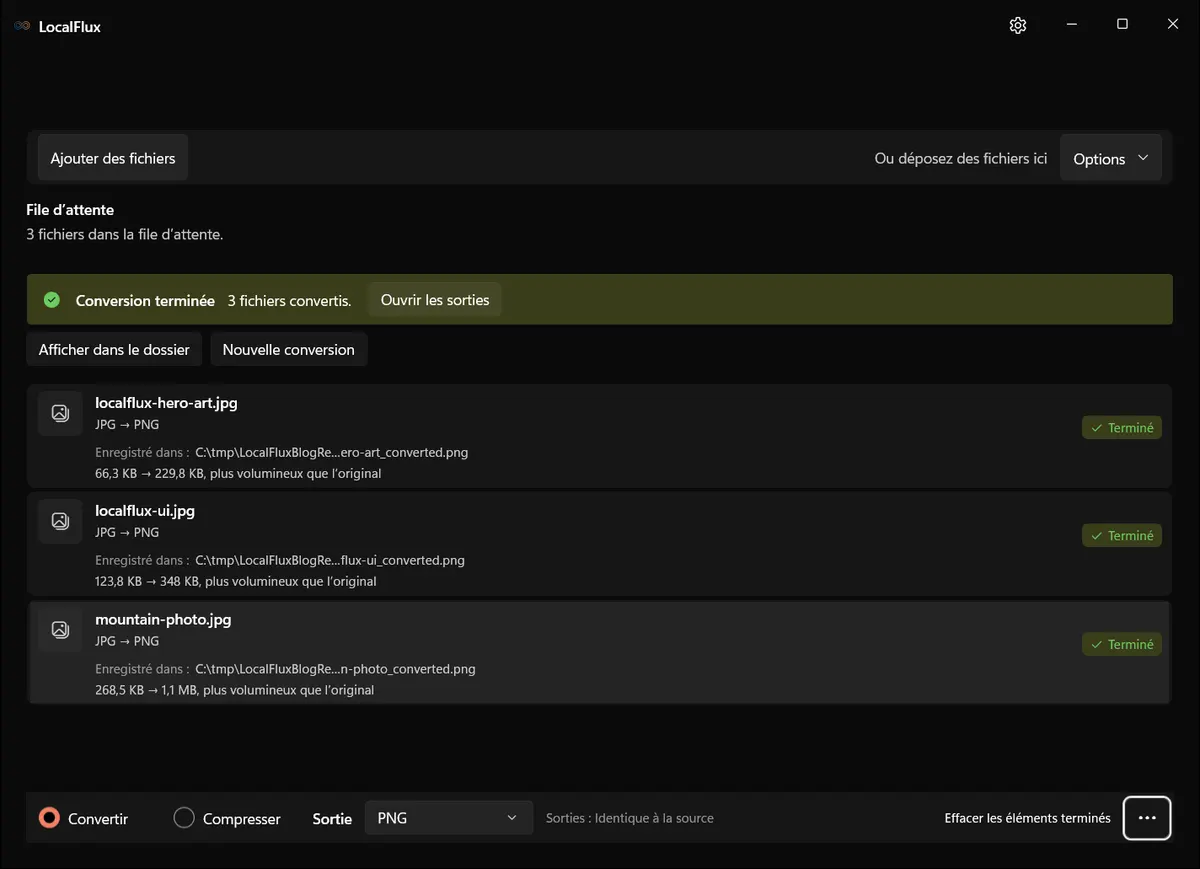Click the '268,5 KB → 1,1 MB' size text
Viewport: 1200px width, 869px height.
point(145,690)
